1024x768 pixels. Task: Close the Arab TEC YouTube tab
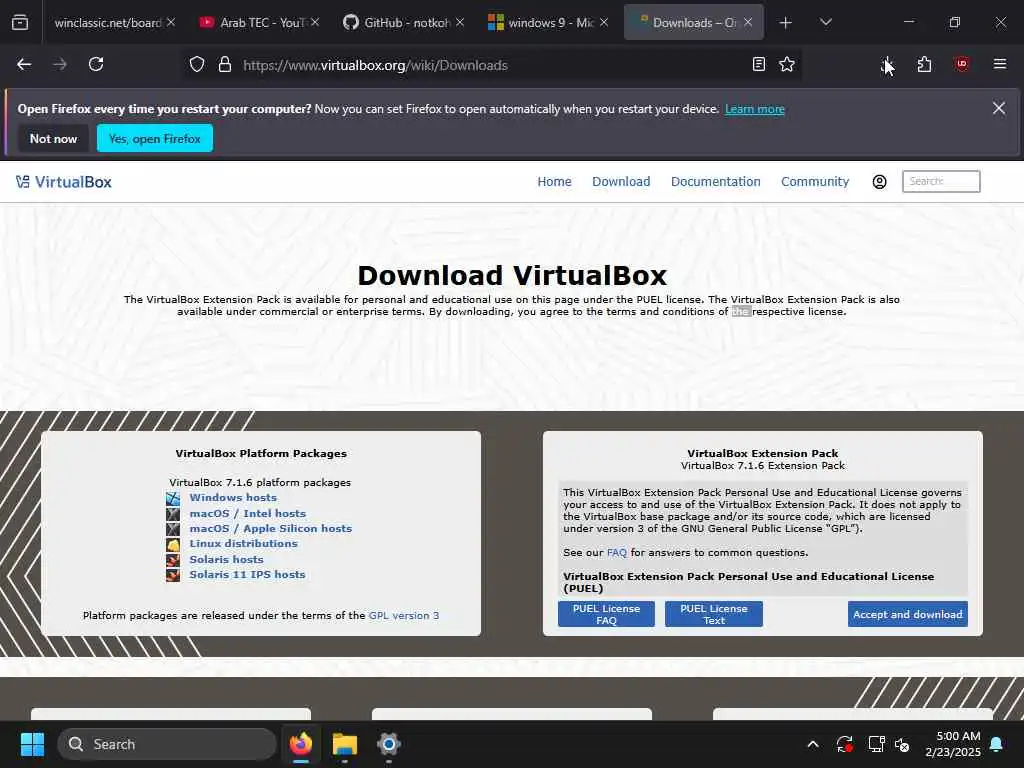click(x=315, y=23)
